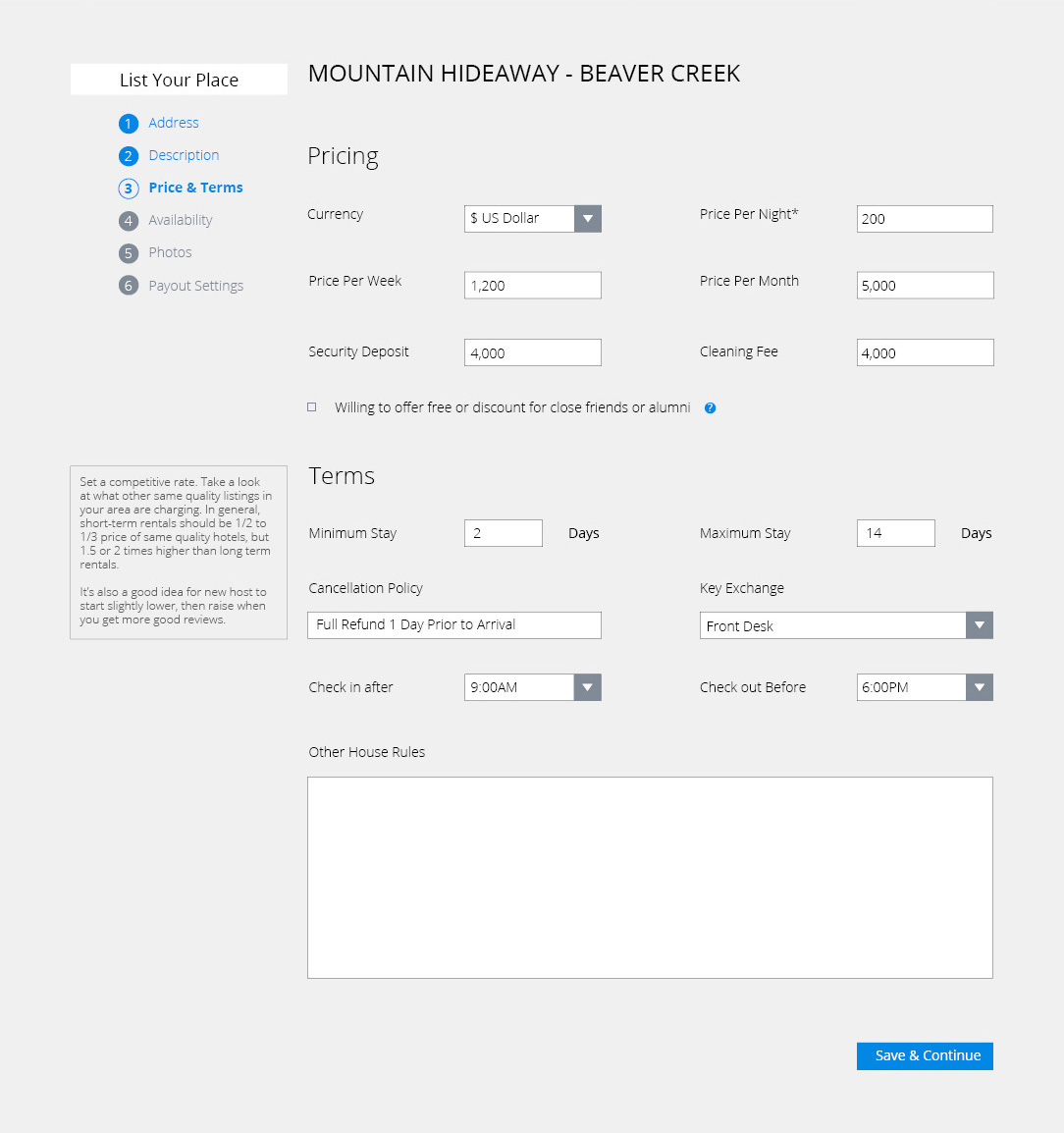The height and width of the screenshot is (1133, 1064).
Task: Click the Cancellation Policy text field
Action: (454, 625)
